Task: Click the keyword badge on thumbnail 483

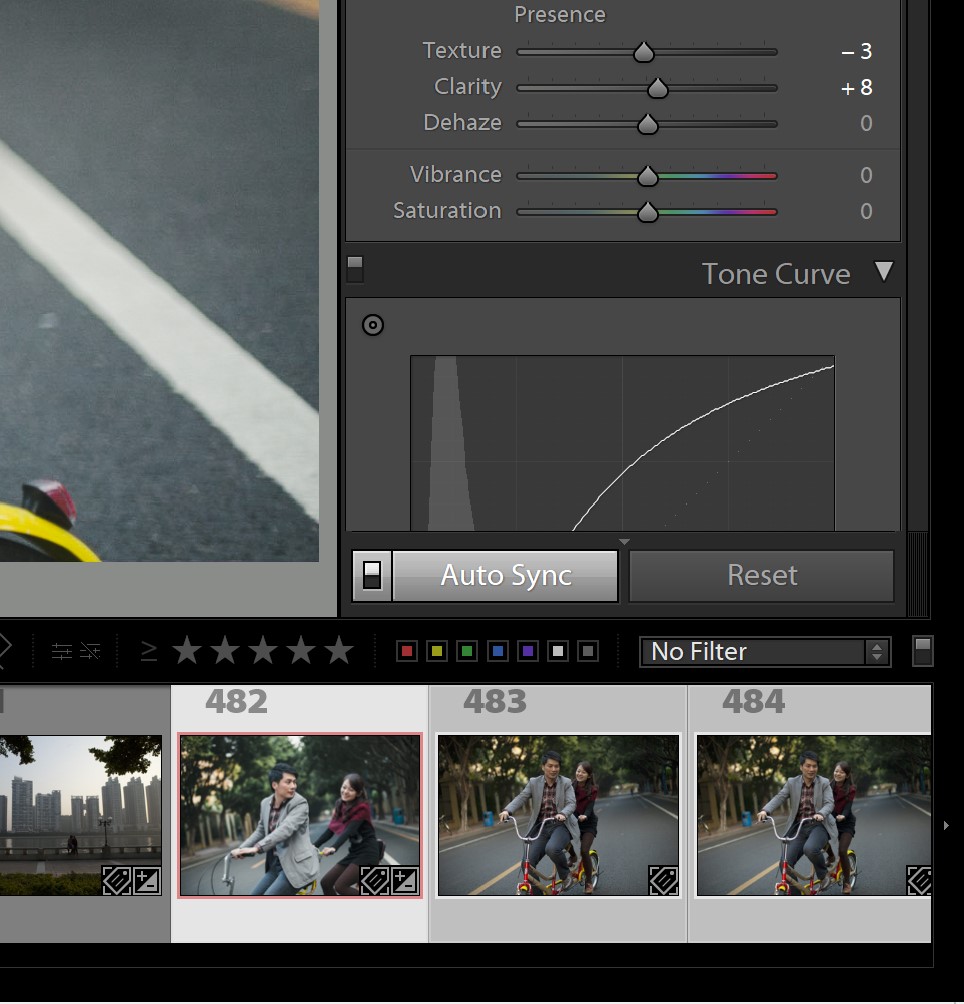Action: [x=663, y=881]
